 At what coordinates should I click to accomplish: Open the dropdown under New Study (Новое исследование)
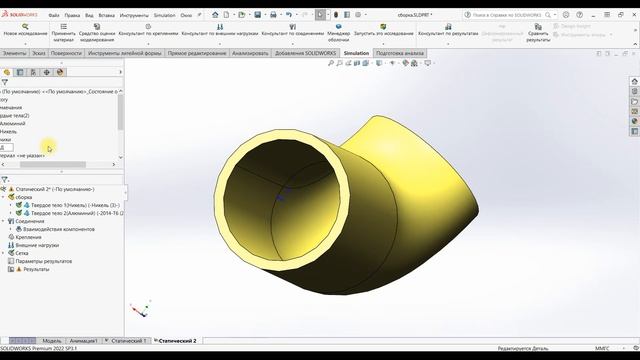[25, 43]
